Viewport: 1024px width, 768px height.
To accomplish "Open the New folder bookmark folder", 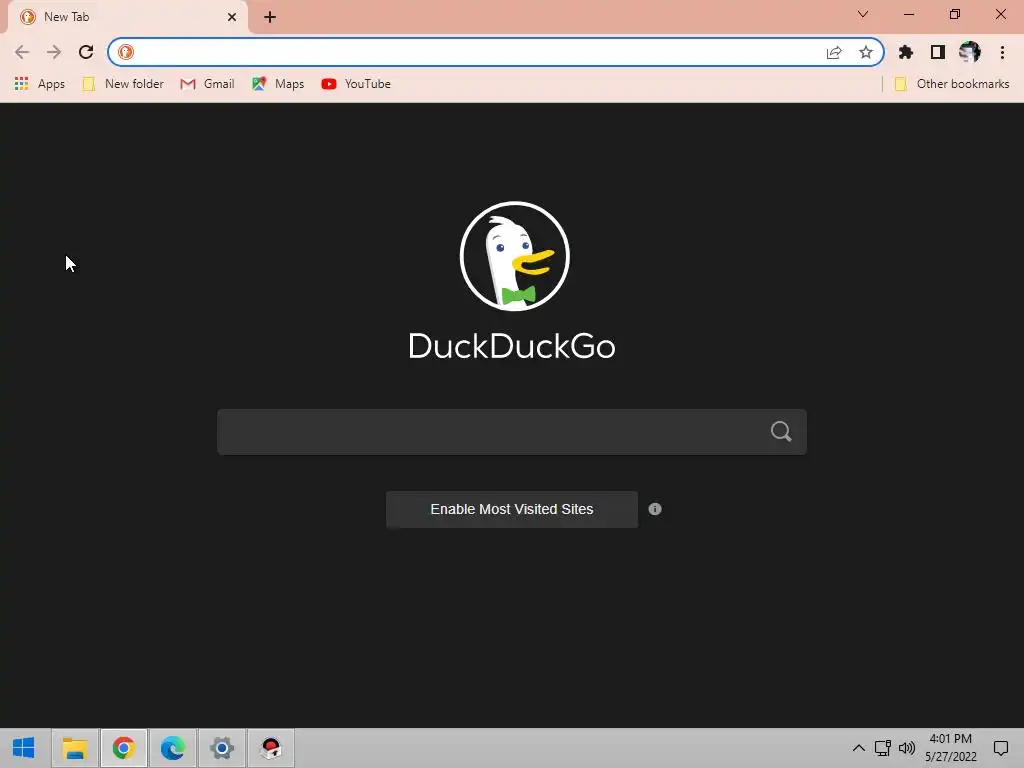I will [x=123, y=84].
